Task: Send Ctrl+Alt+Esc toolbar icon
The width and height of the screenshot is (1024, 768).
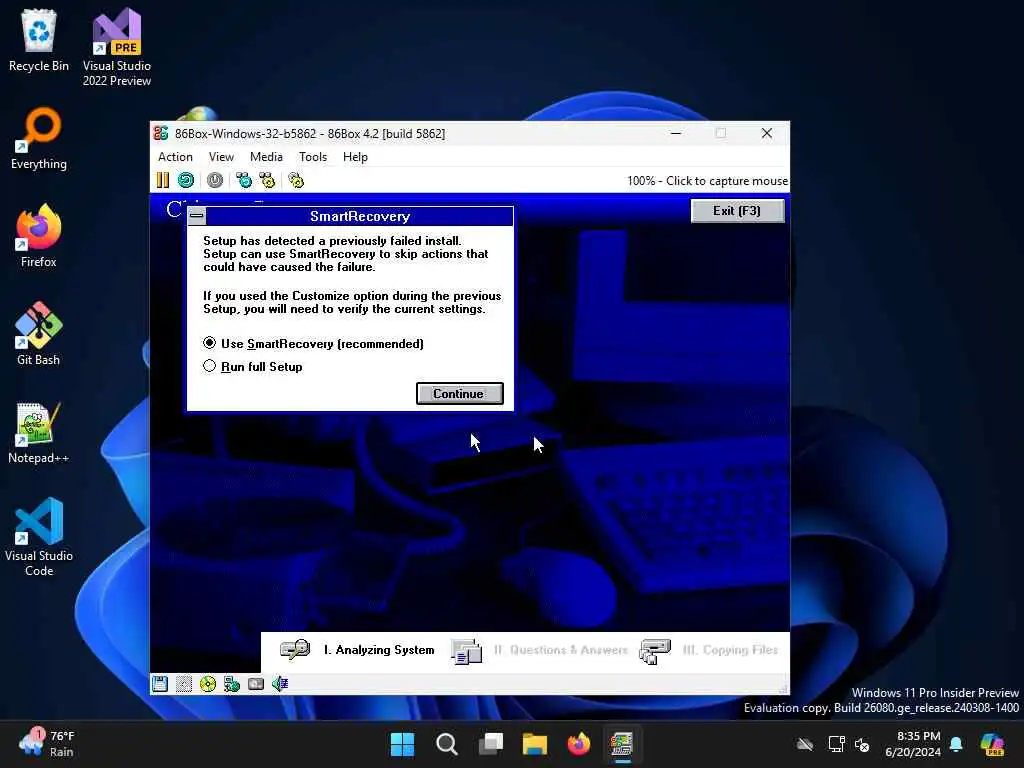Action: coord(267,180)
